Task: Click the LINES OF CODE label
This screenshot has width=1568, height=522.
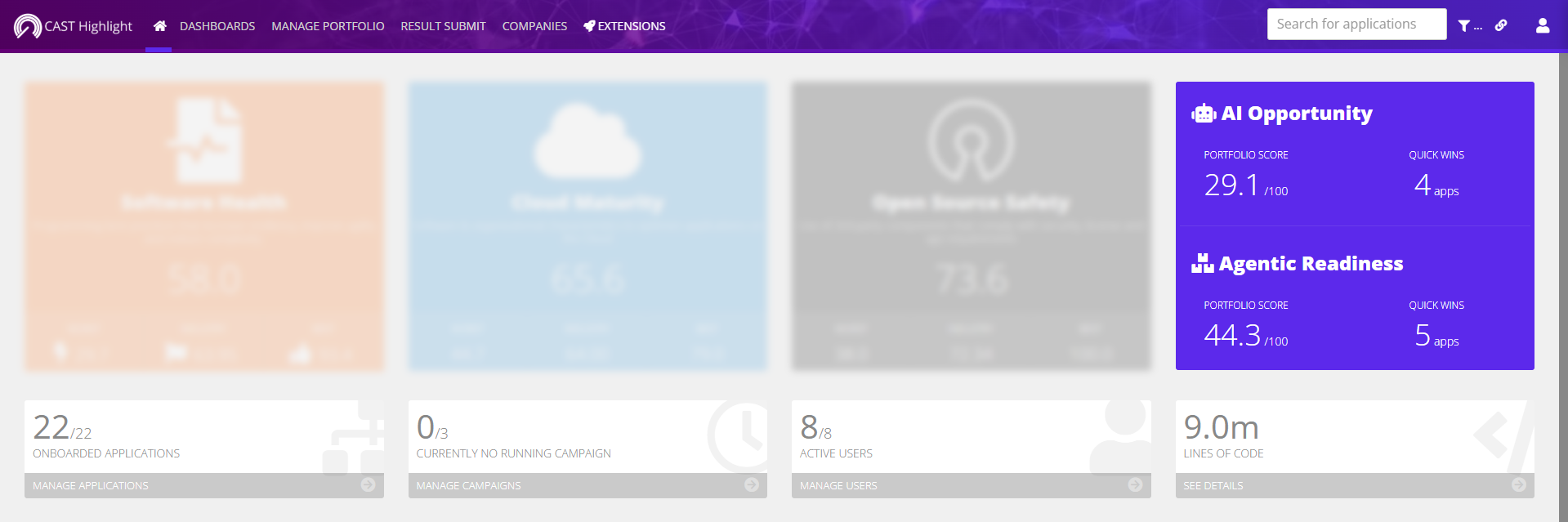Action: click(1223, 453)
